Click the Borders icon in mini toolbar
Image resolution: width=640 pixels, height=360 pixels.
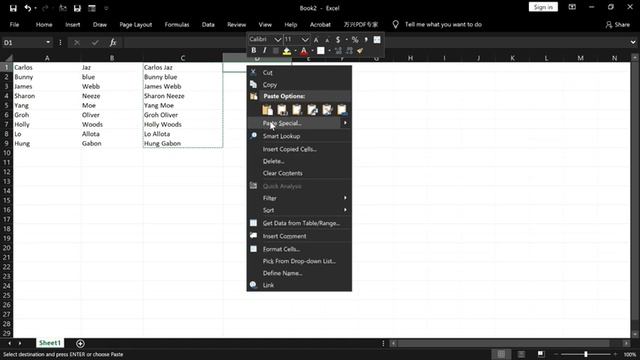[x=321, y=51]
